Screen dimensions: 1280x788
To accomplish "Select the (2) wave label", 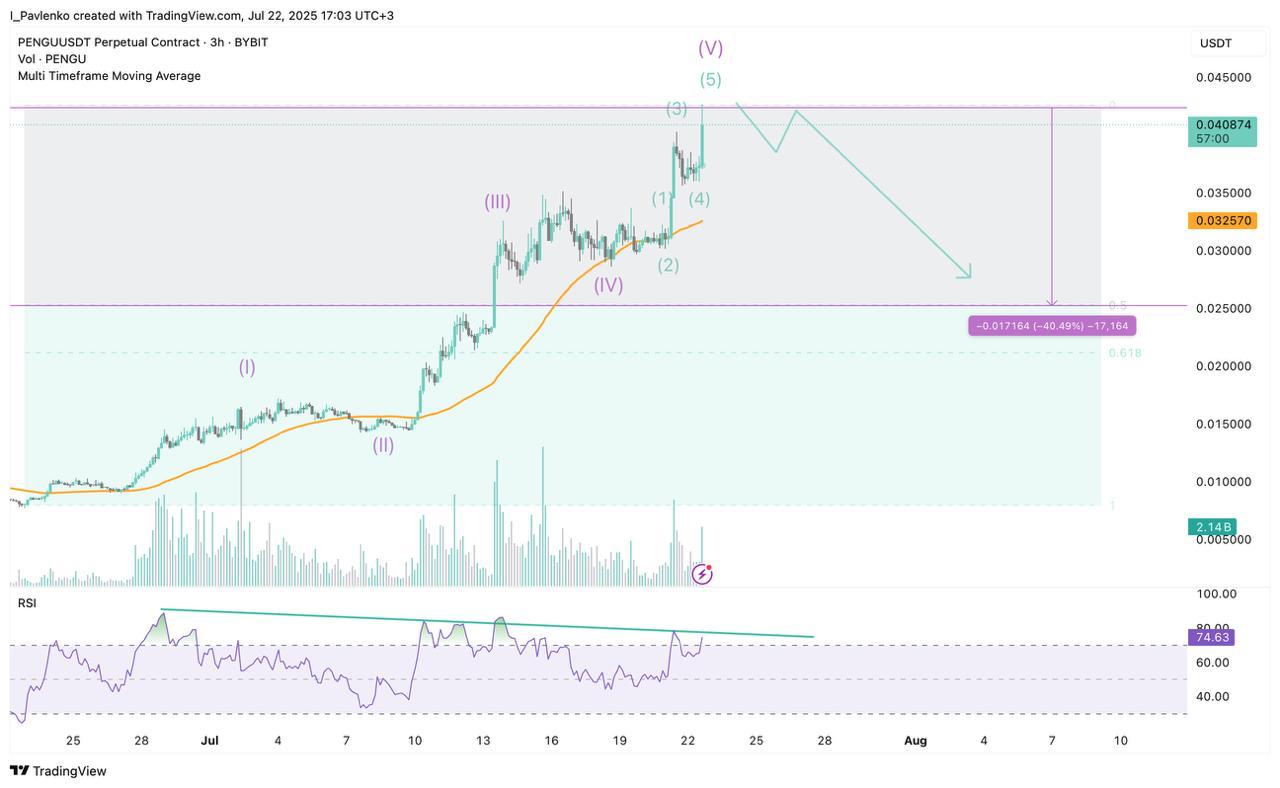I will (668, 265).
